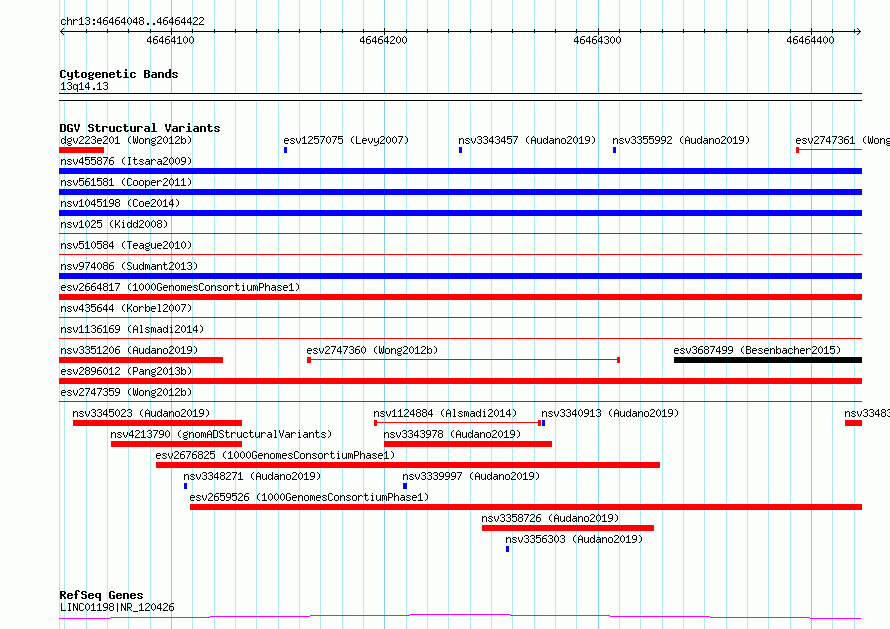Image resolution: width=890 pixels, height=629 pixels.
Task: Click the dgv223e201 (Wong2012b) variant label
Action: 126,140
